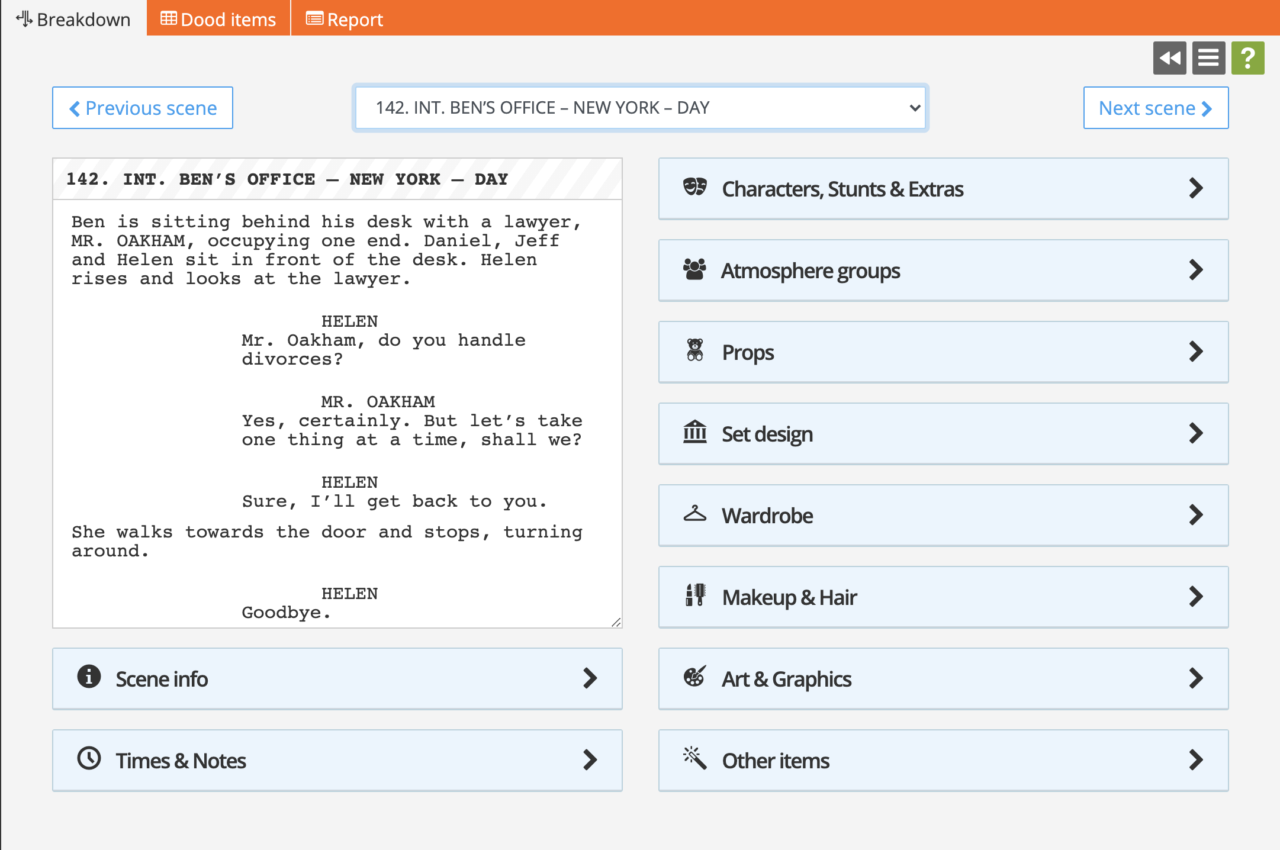
Task: Click the theater masks Characters icon
Action: (x=694, y=188)
